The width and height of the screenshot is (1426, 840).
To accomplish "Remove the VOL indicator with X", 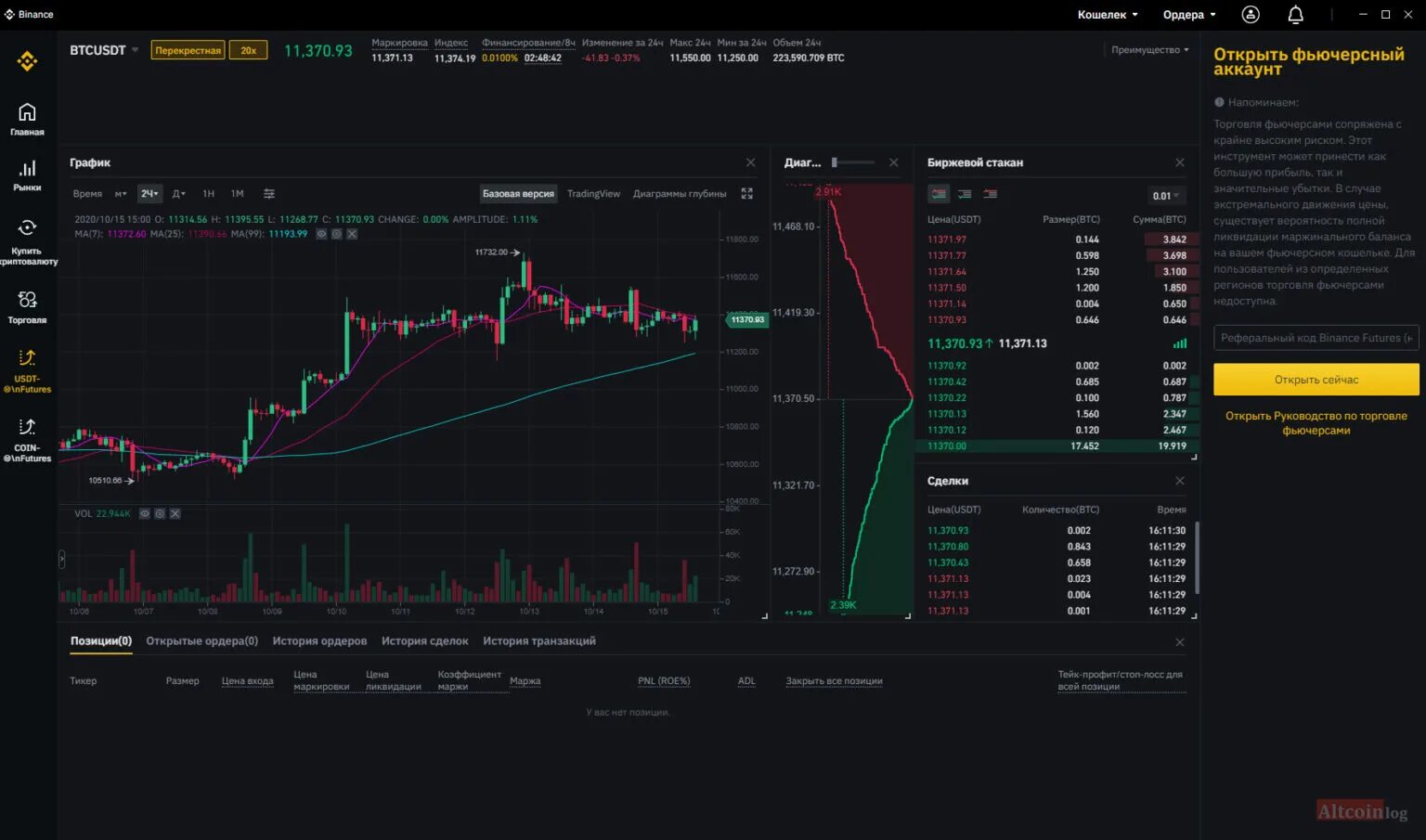I will pos(175,513).
